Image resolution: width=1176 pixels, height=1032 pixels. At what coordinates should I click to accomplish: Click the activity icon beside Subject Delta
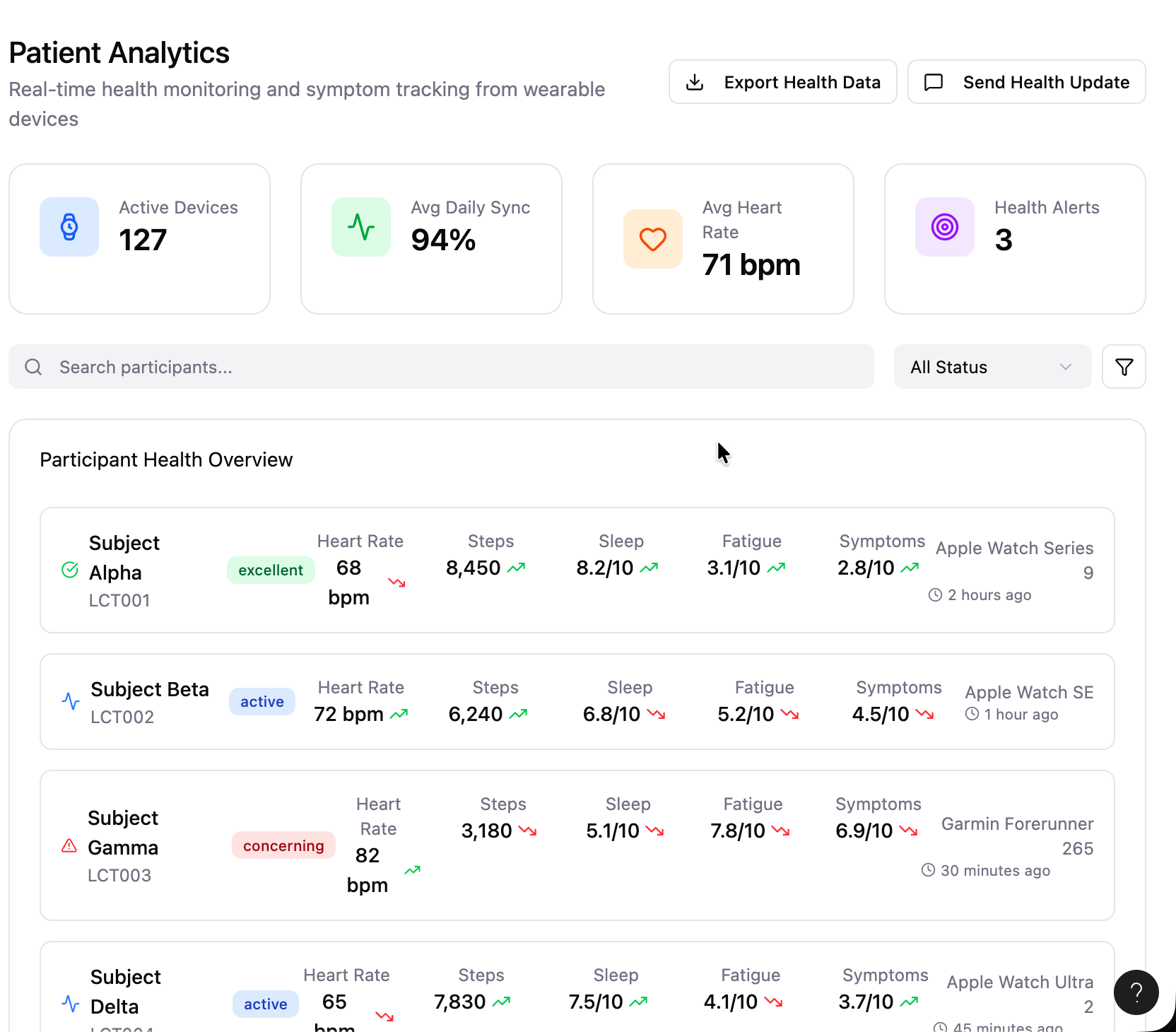click(x=71, y=1004)
